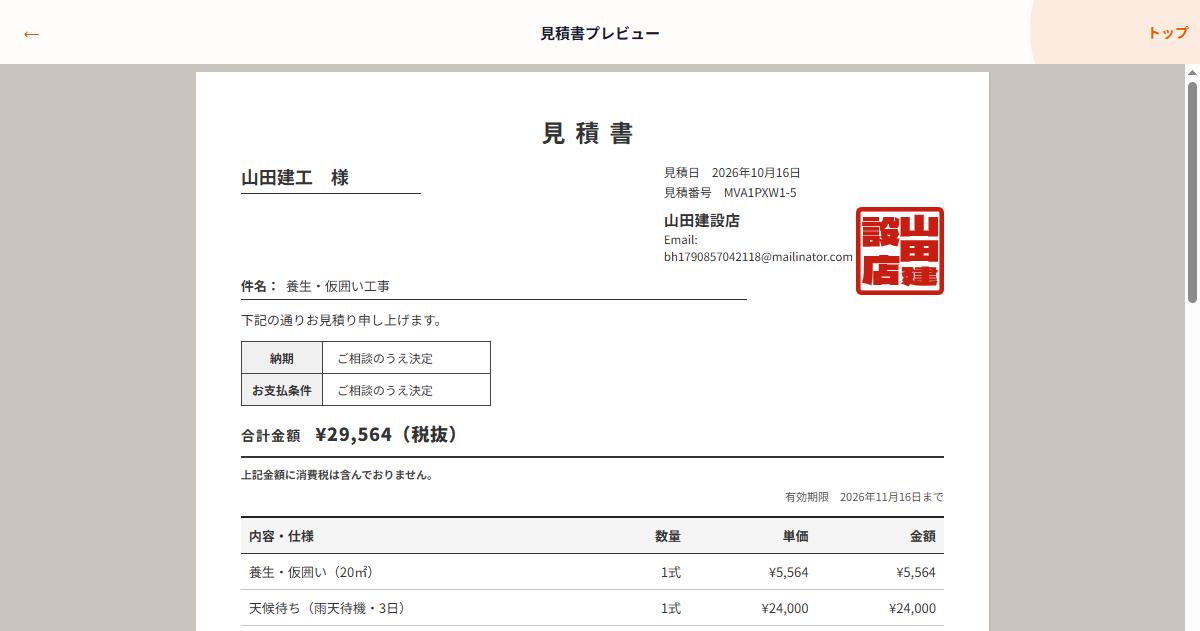Click the back arrow icon
The width and height of the screenshot is (1200, 631).
point(31,34)
